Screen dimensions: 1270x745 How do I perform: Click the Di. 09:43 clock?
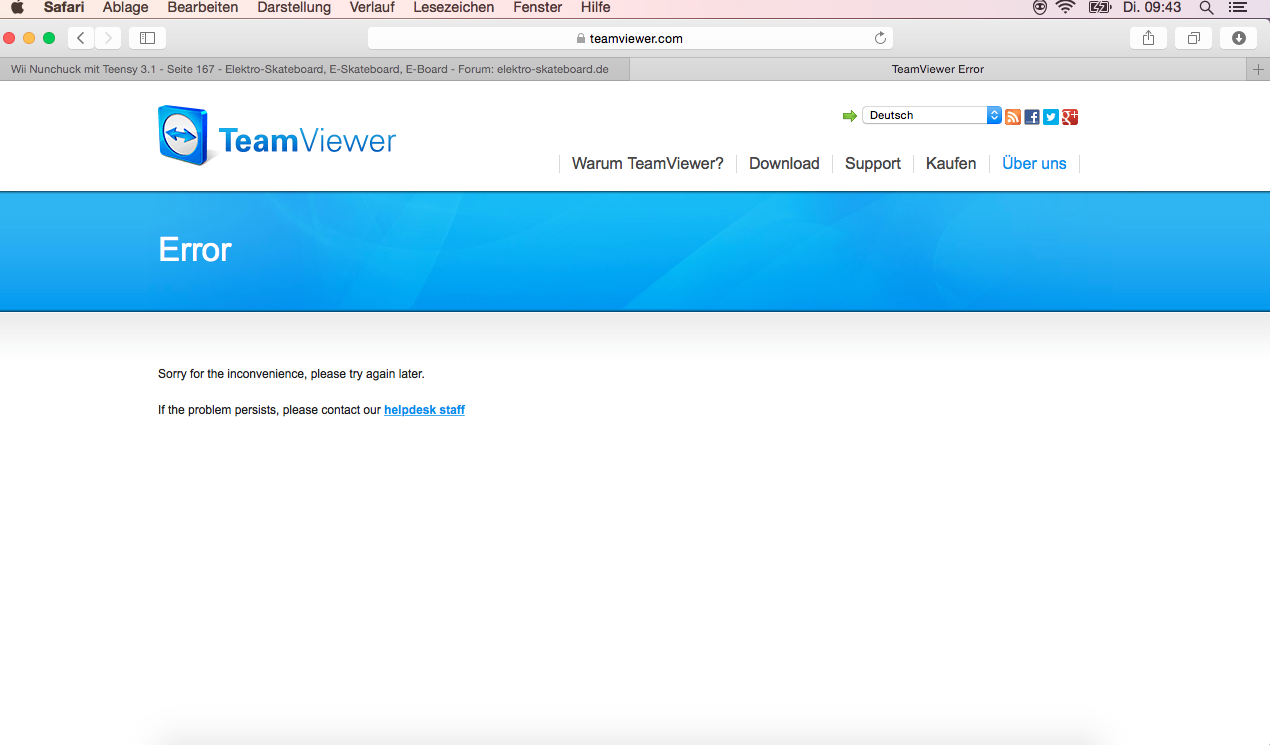tap(1152, 8)
